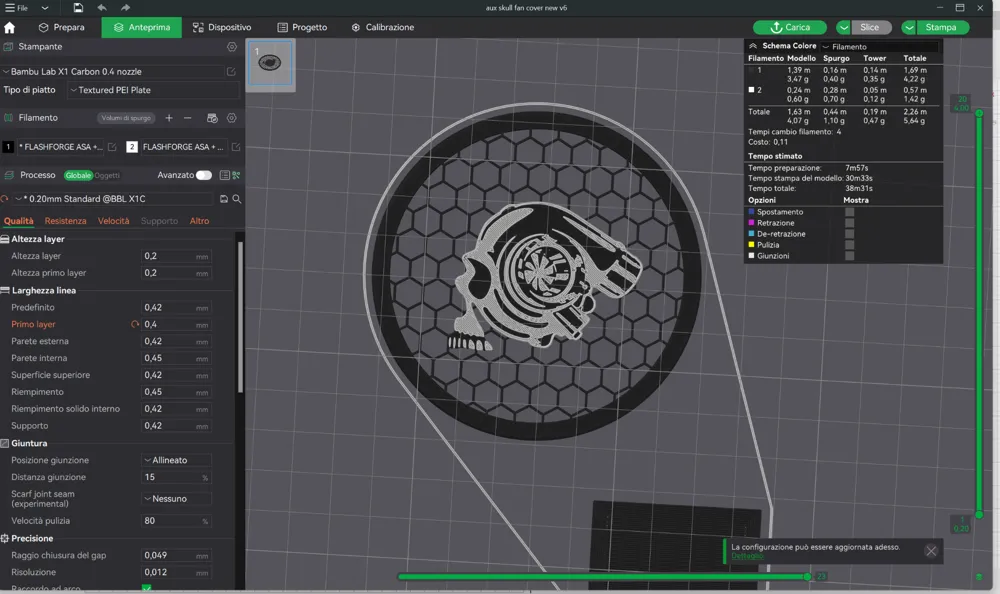This screenshot has width=1000, height=594.
Task: Open AMS sync icon in Filamento row
Action: 212,118
